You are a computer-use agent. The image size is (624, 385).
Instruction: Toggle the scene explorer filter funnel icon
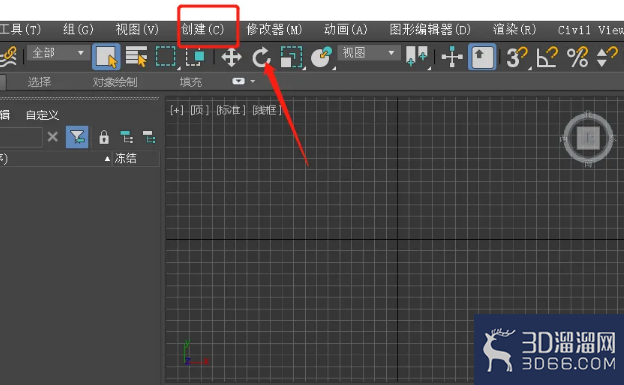click(77, 137)
